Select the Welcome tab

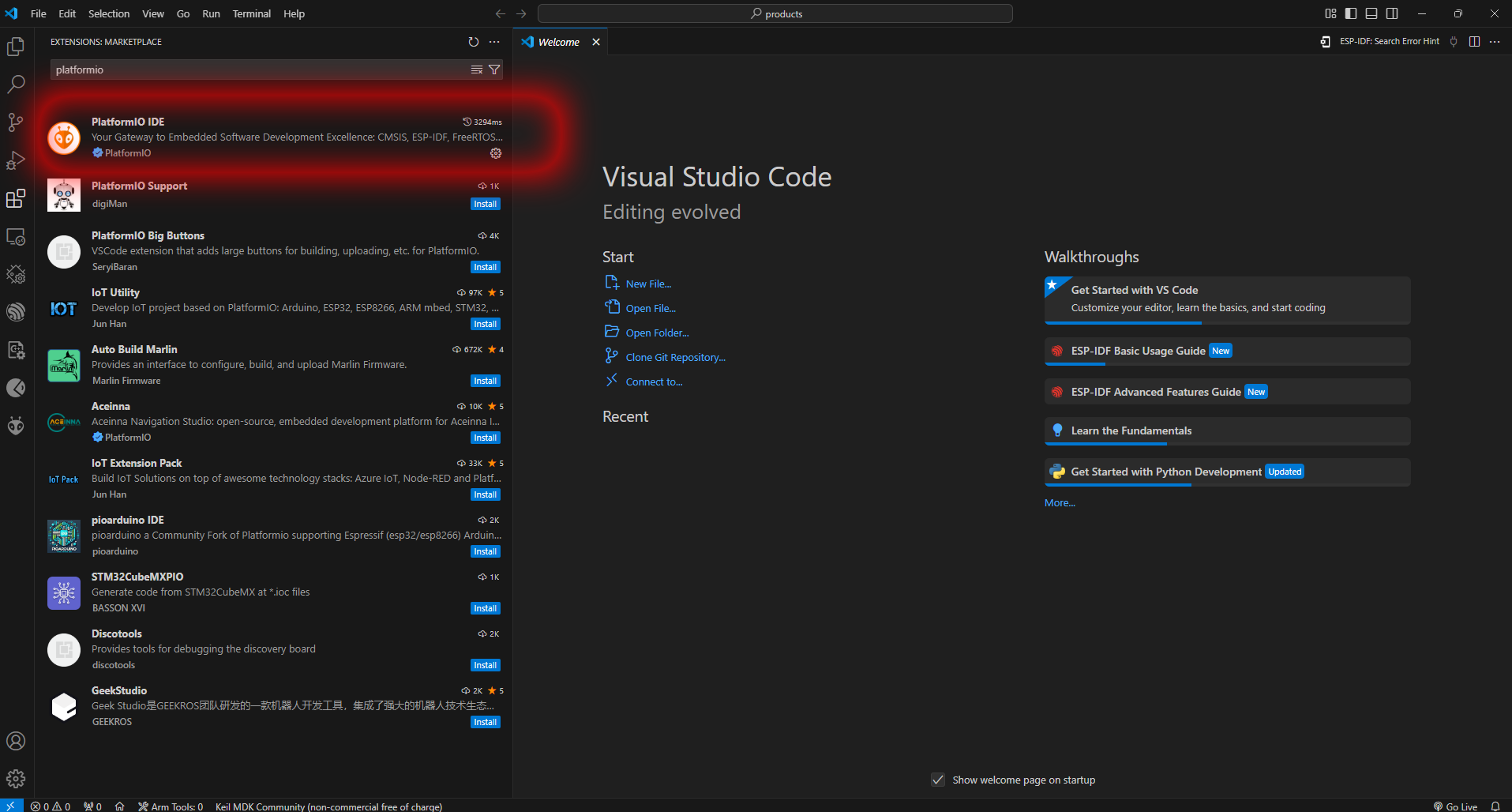pyautogui.click(x=559, y=42)
